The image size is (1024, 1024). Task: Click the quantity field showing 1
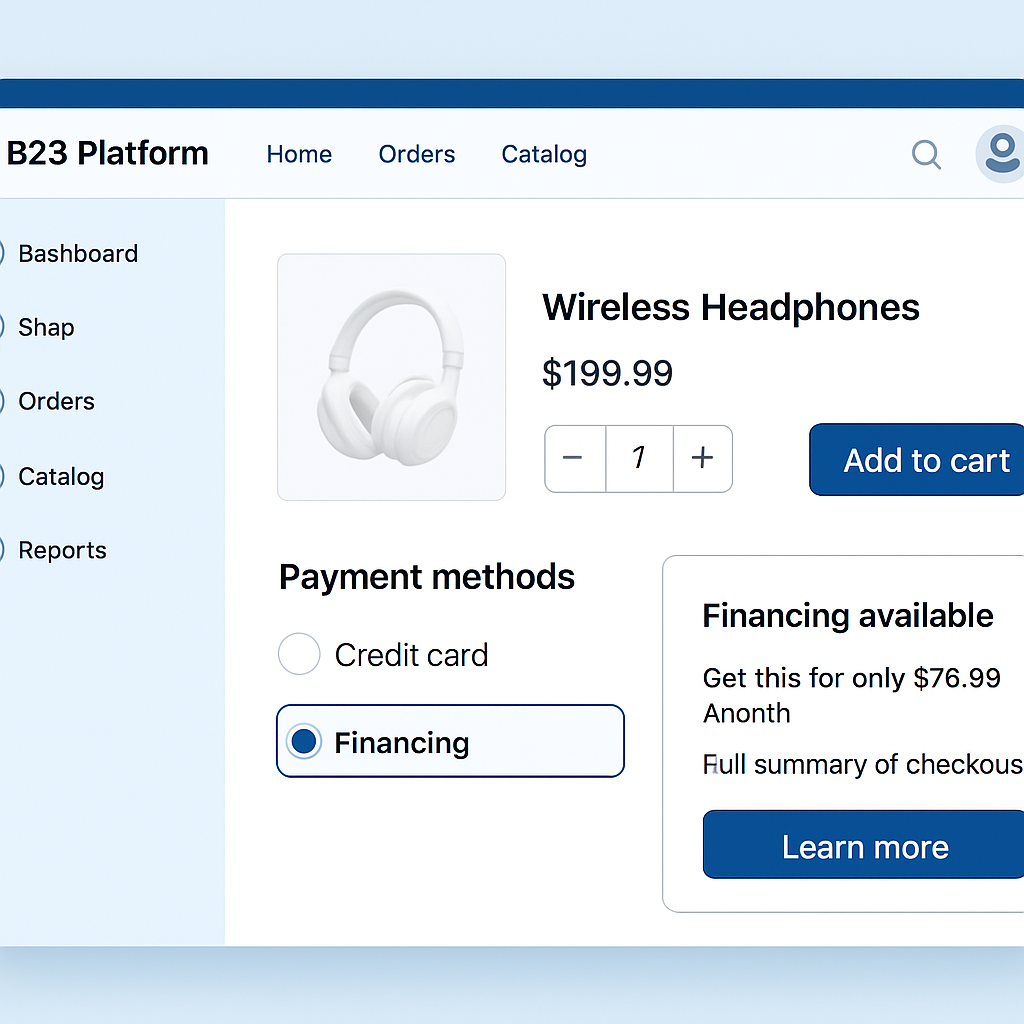tap(639, 458)
